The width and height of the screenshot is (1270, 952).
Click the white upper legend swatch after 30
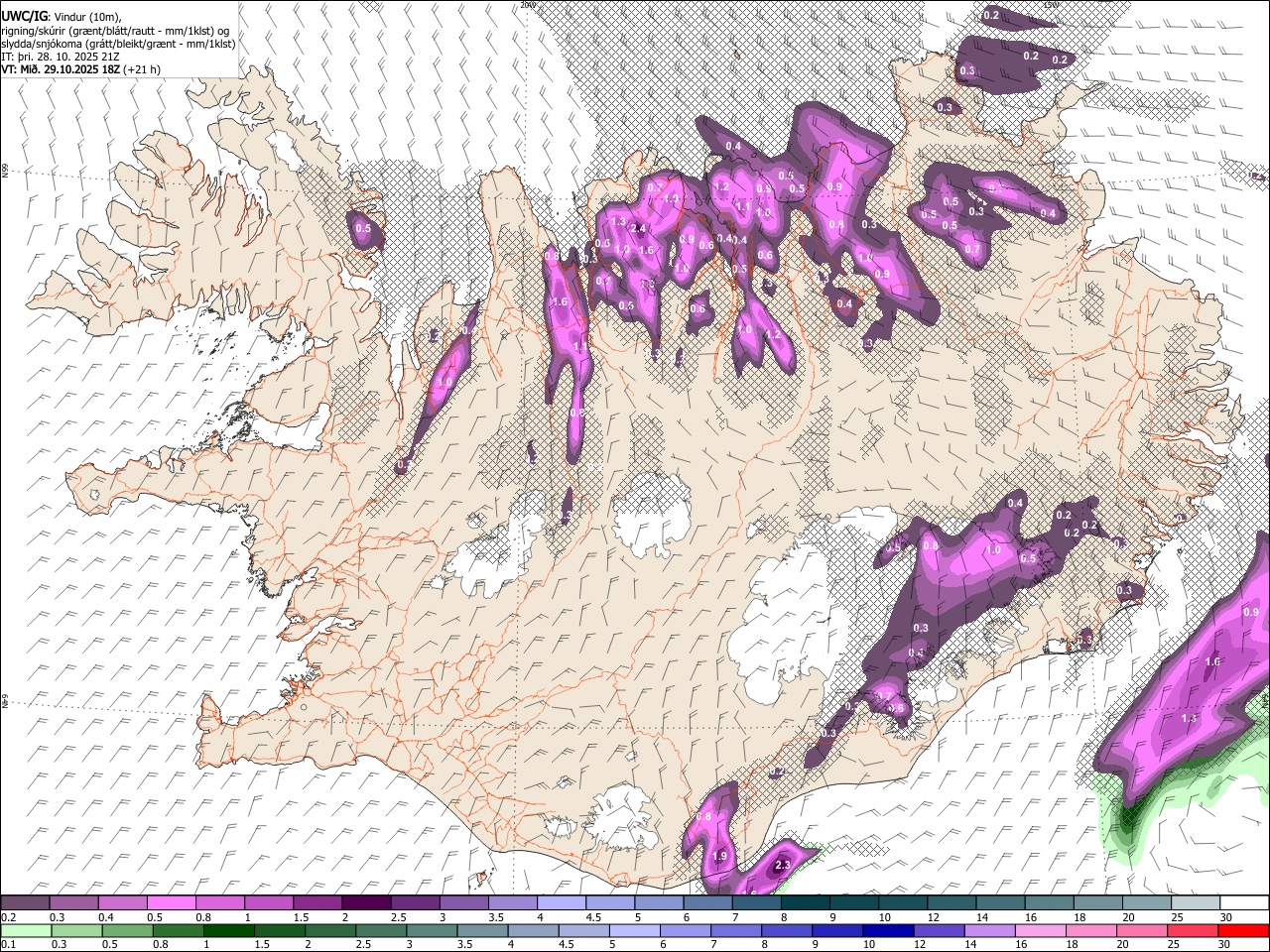pos(1244,902)
